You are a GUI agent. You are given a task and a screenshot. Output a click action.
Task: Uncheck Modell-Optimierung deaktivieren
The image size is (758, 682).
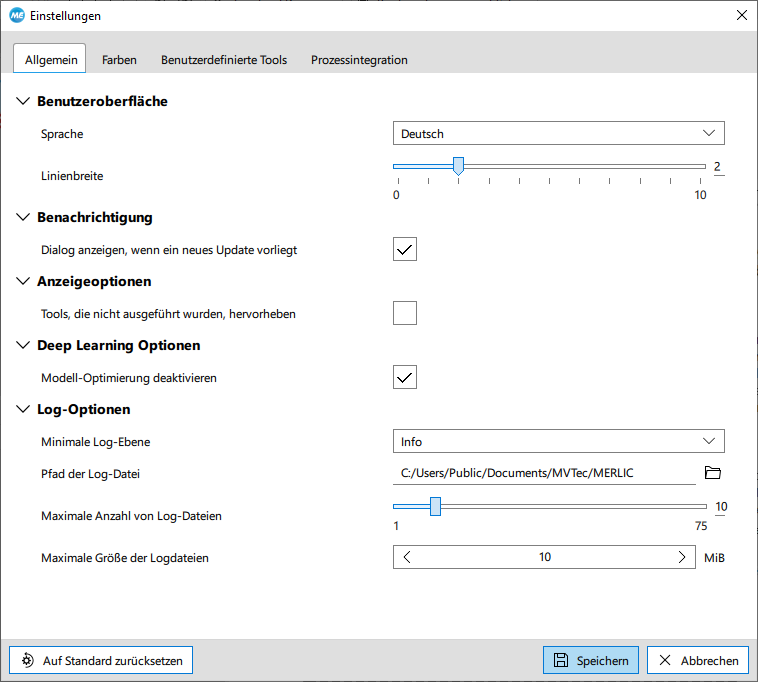pos(404,377)
